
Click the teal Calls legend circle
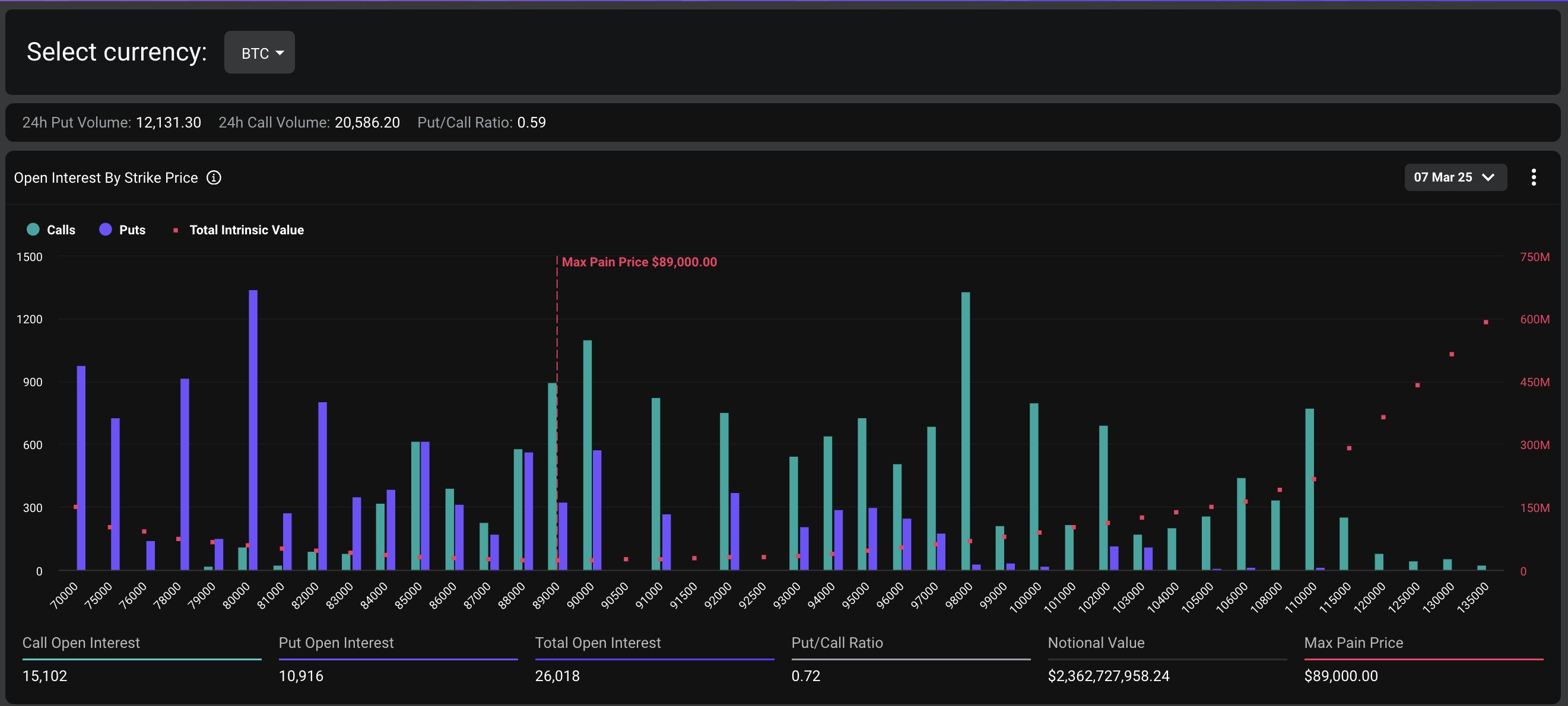(33, 230)
